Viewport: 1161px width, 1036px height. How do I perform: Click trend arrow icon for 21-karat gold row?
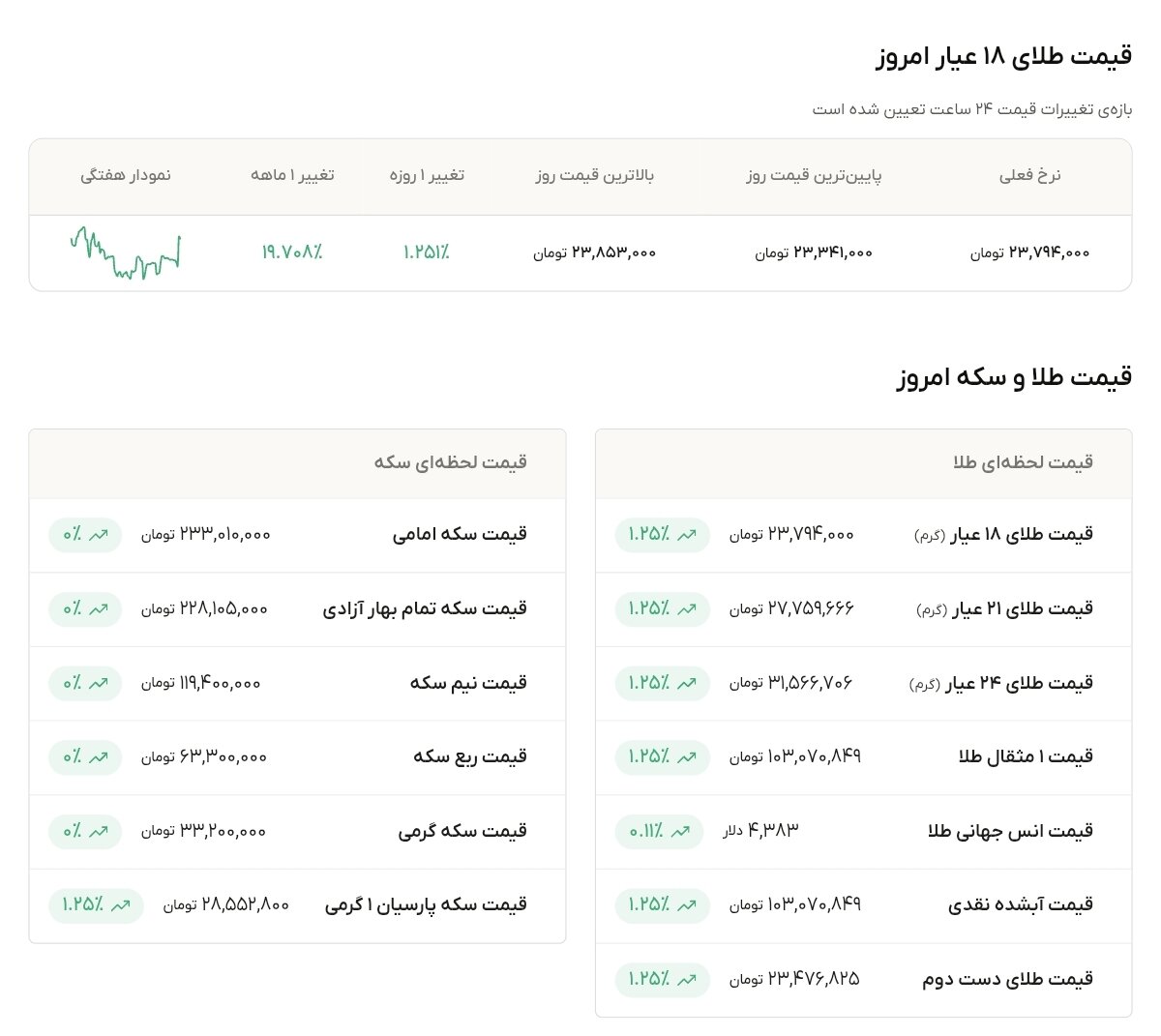click(687, 608)
